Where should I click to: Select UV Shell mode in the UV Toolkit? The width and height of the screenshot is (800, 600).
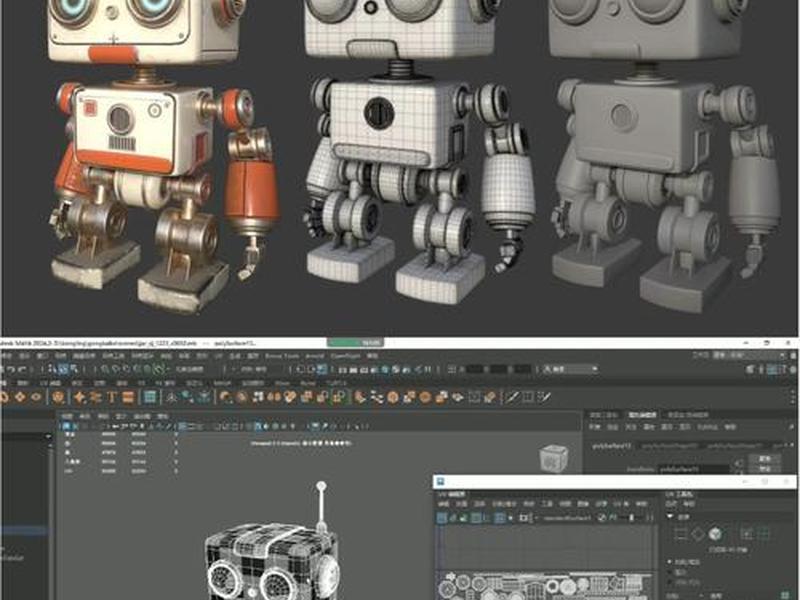pyautogui.click(x=764, y=534)
